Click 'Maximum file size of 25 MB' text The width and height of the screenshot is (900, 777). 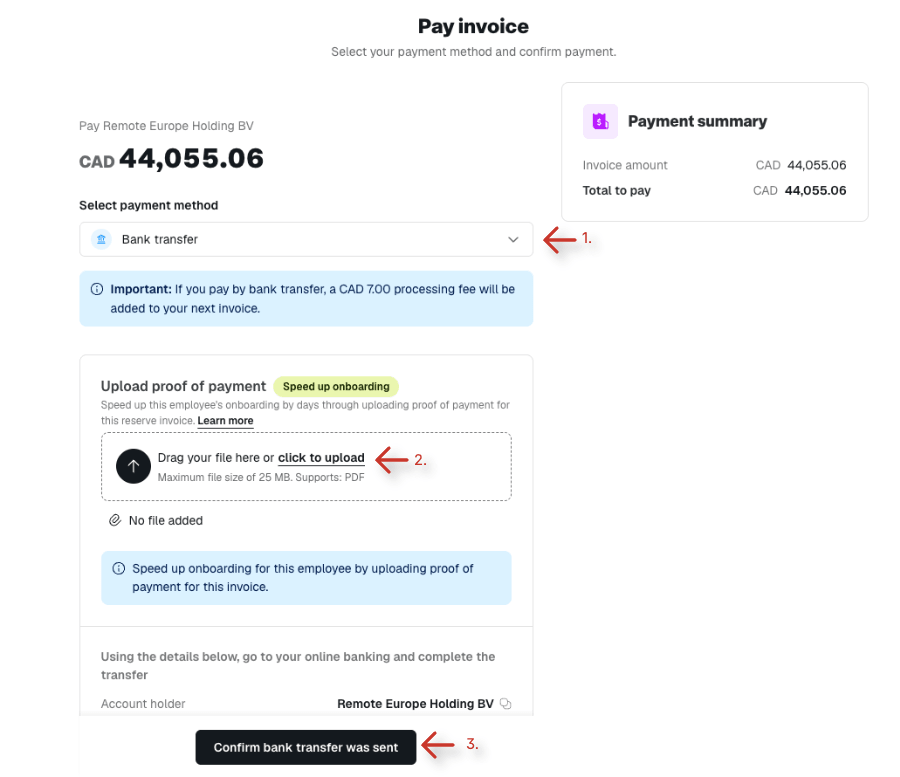(224, 477)
